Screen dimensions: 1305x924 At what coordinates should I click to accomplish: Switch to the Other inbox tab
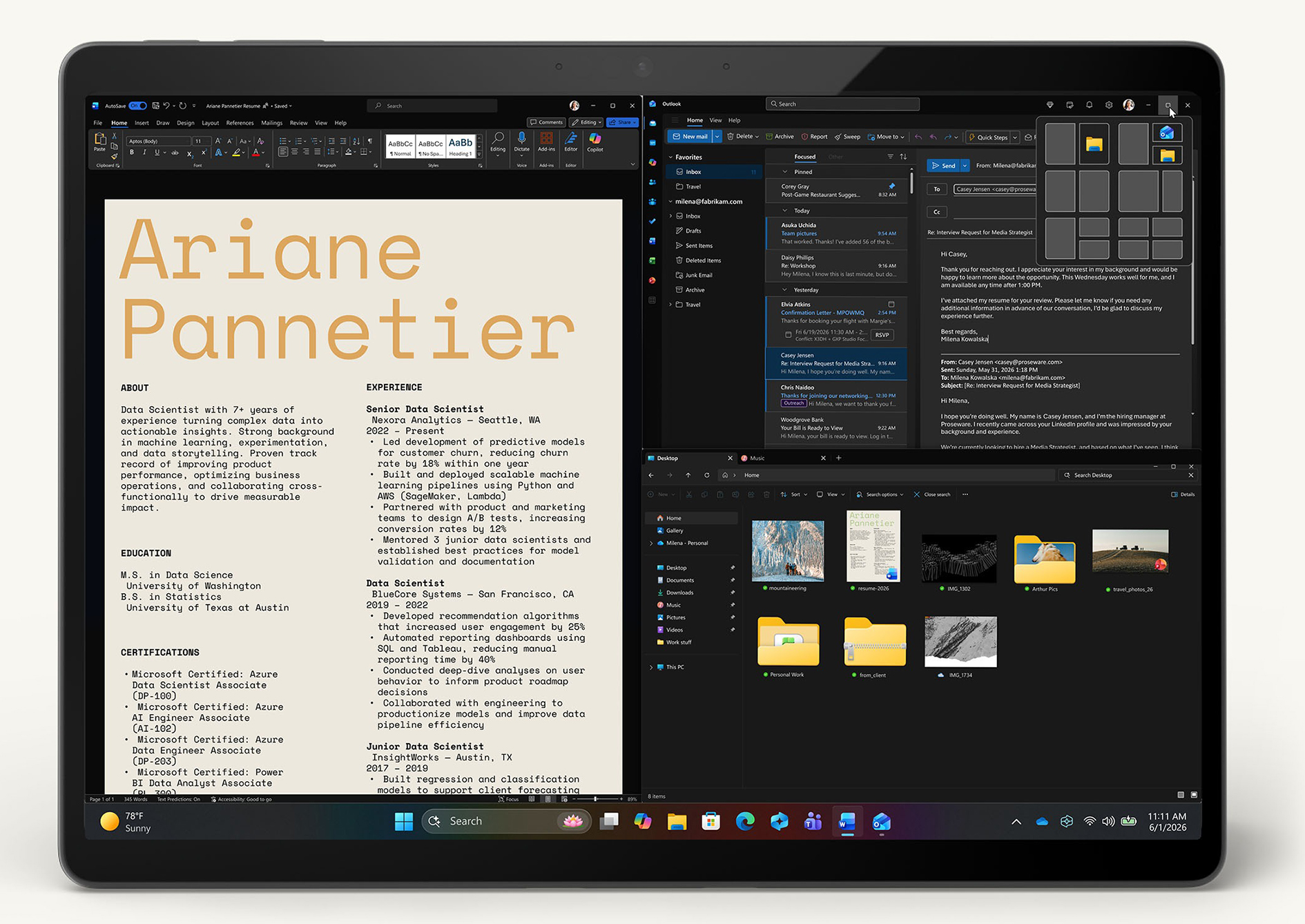point(835,157)
